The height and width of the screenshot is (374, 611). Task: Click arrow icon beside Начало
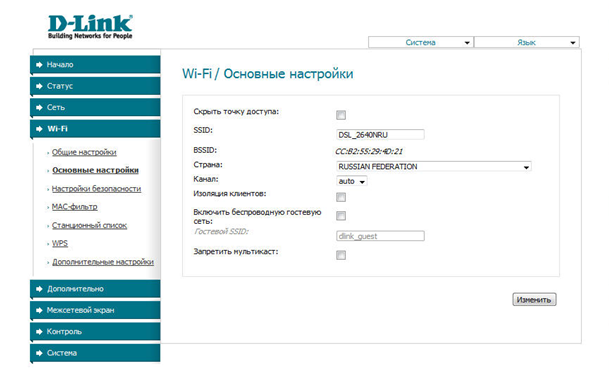pos(39,65)
